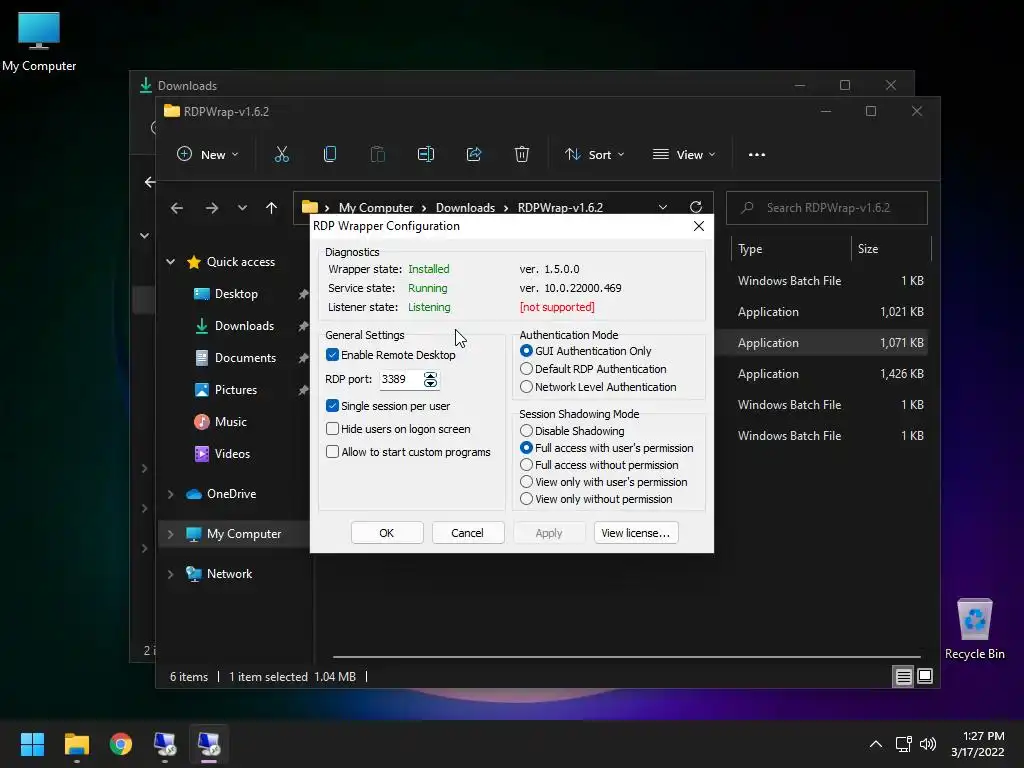Check Allow to start custom programs
Screen dimensions: 1024x768
[x=332, y=452]
